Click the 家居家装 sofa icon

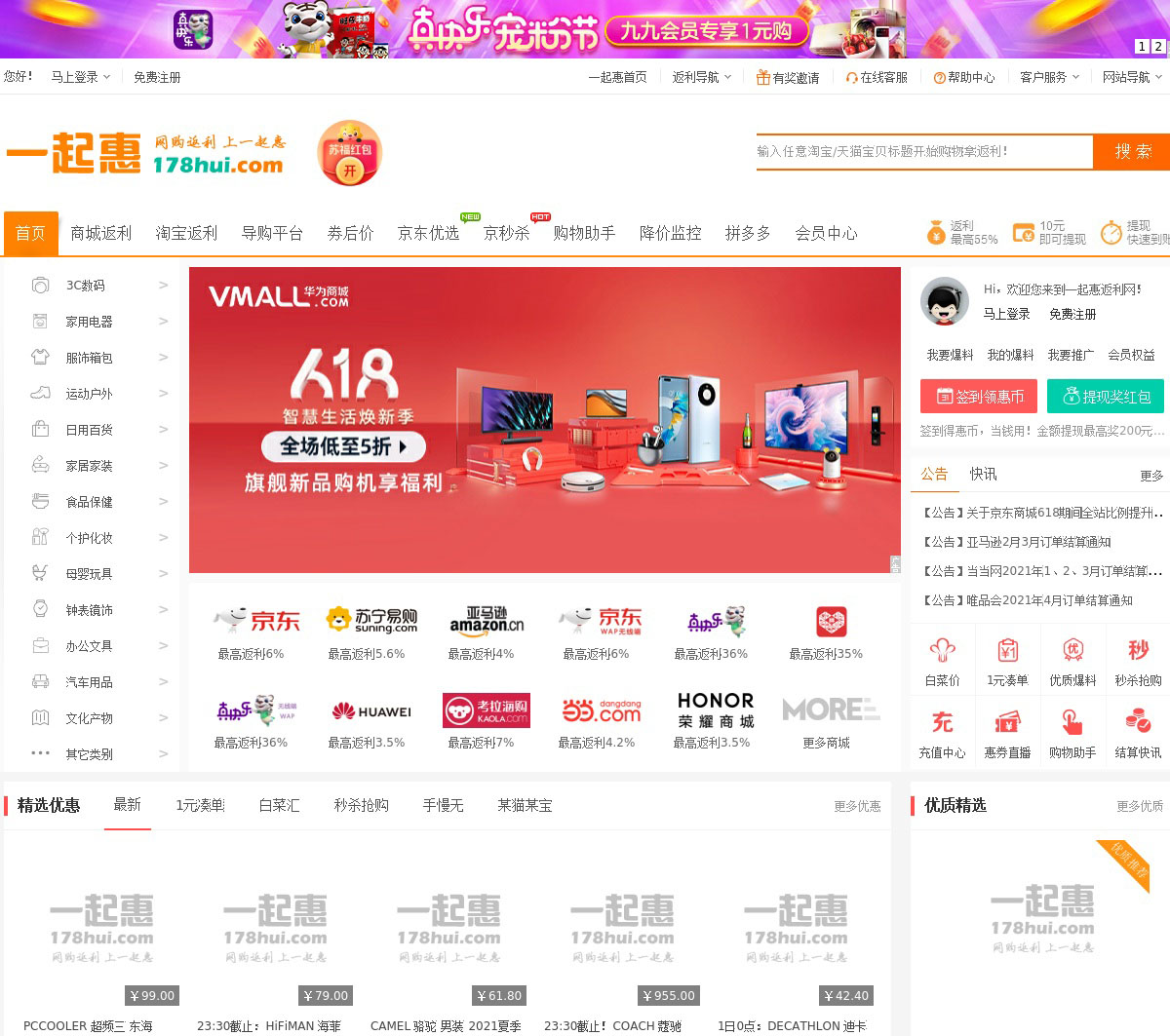(x=40, y=466)
